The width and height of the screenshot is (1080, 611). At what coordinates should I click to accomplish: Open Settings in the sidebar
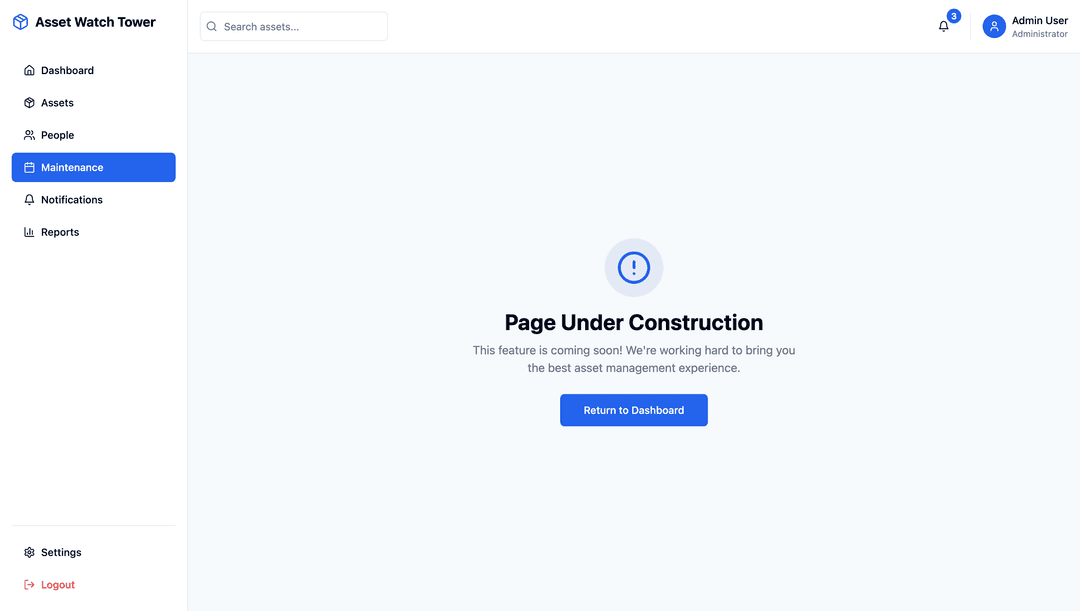[61, 552]
